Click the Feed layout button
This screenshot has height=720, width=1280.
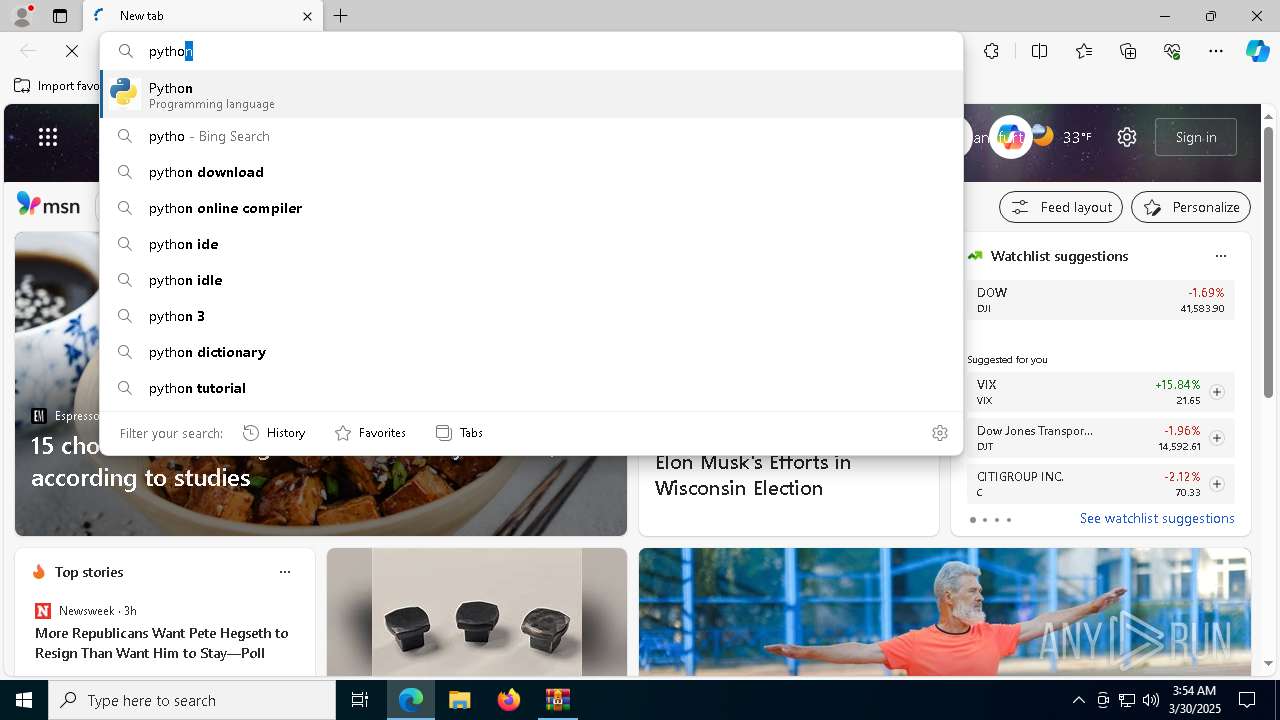(x=1061, y=207)
